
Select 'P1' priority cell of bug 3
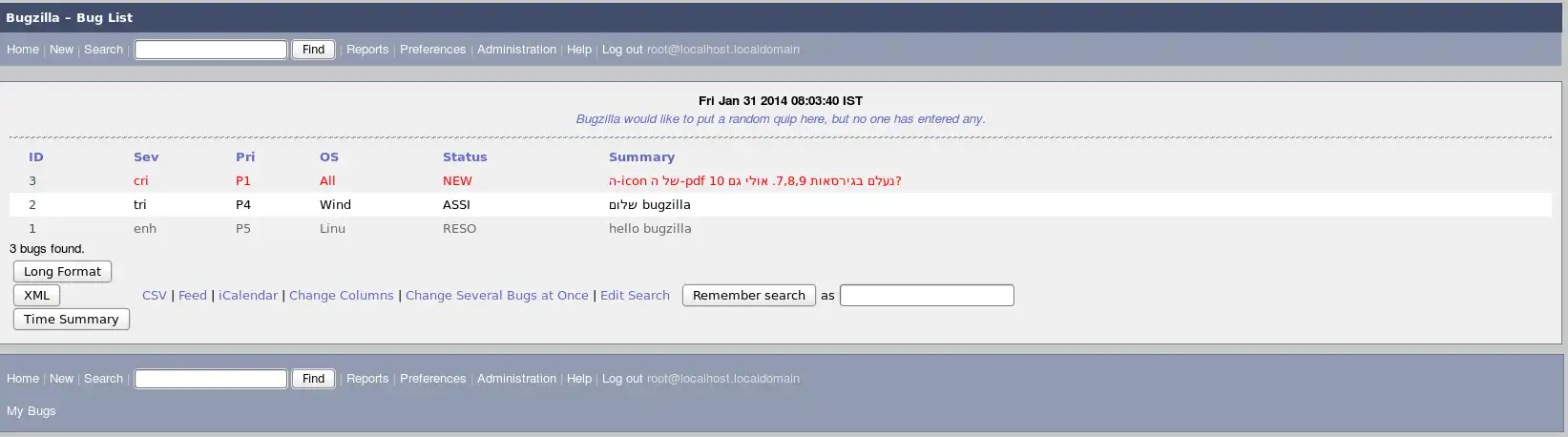[243, 181]
